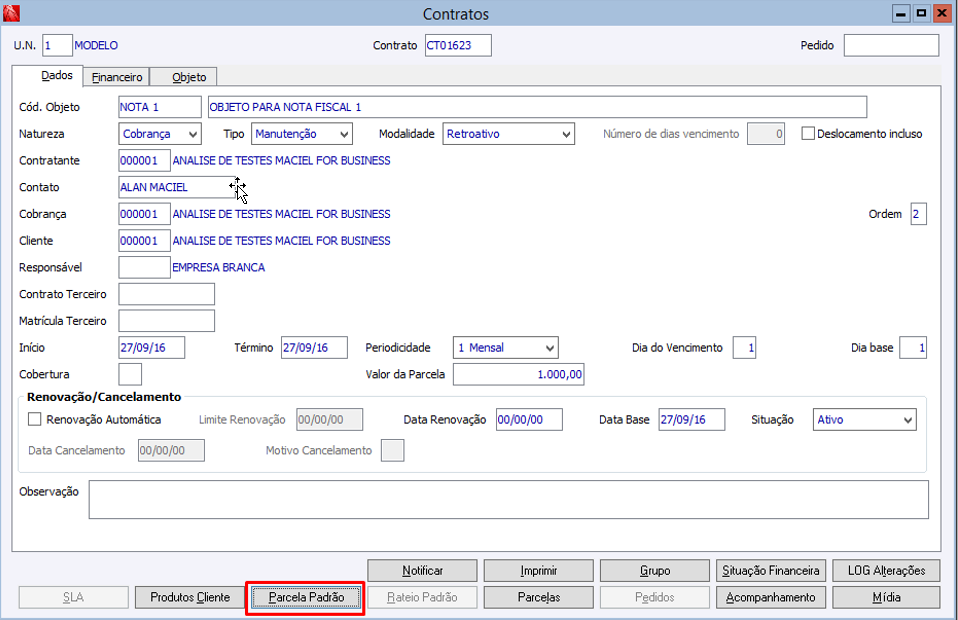The image size is (958, 620).
Task: Switch to the Financeiro tab
Action: pos(117,77)
